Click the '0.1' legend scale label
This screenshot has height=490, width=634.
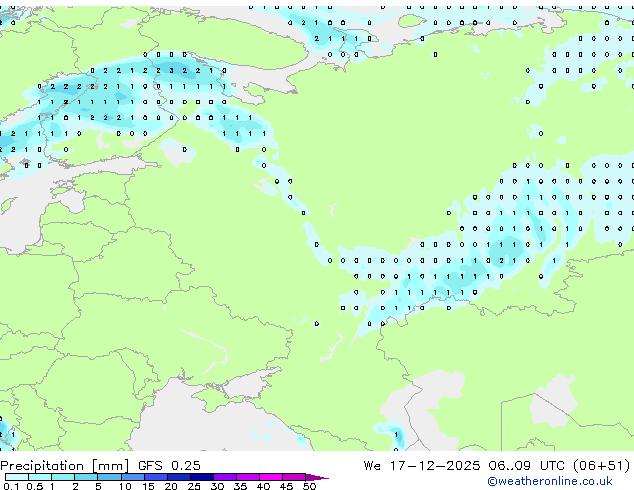pyautogui.click(x=11, y=486)
